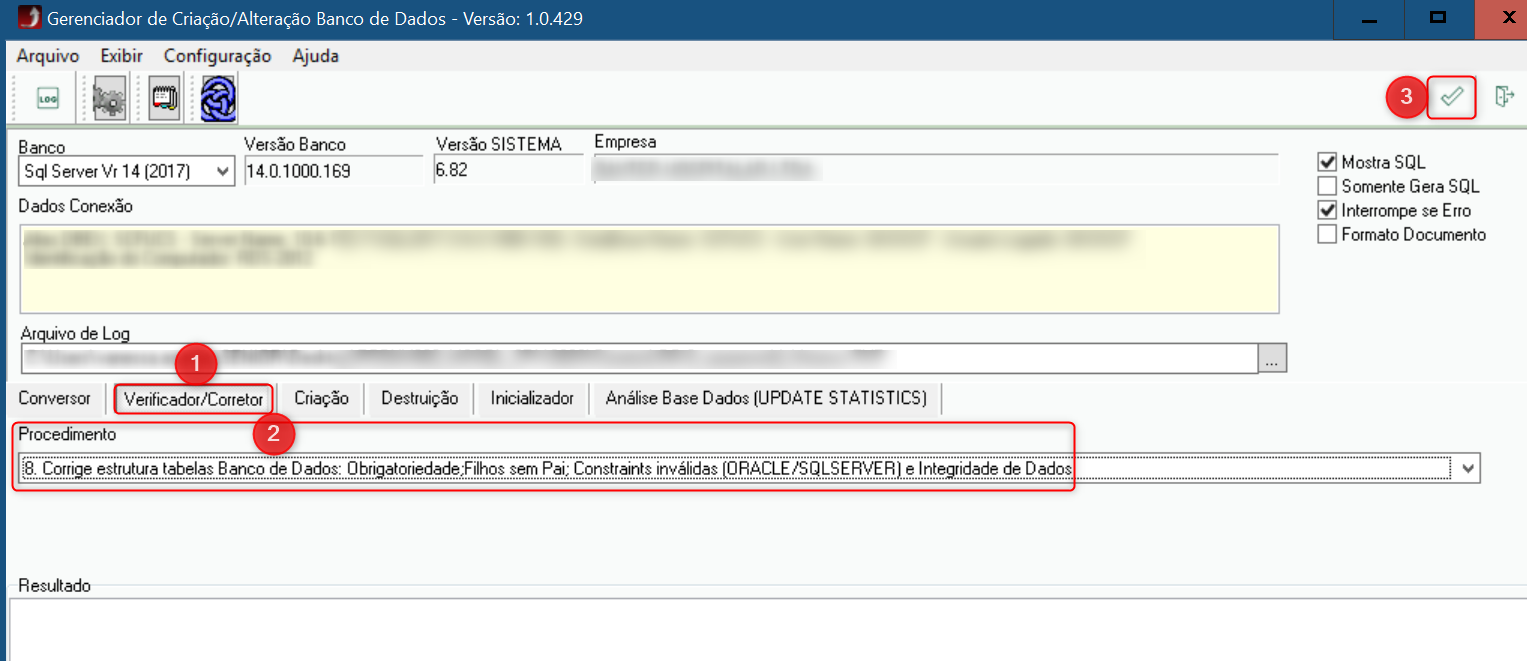Switch to the Verificador/Corretor tab
Screen dimensions: 1527x661
click(193, 399)
